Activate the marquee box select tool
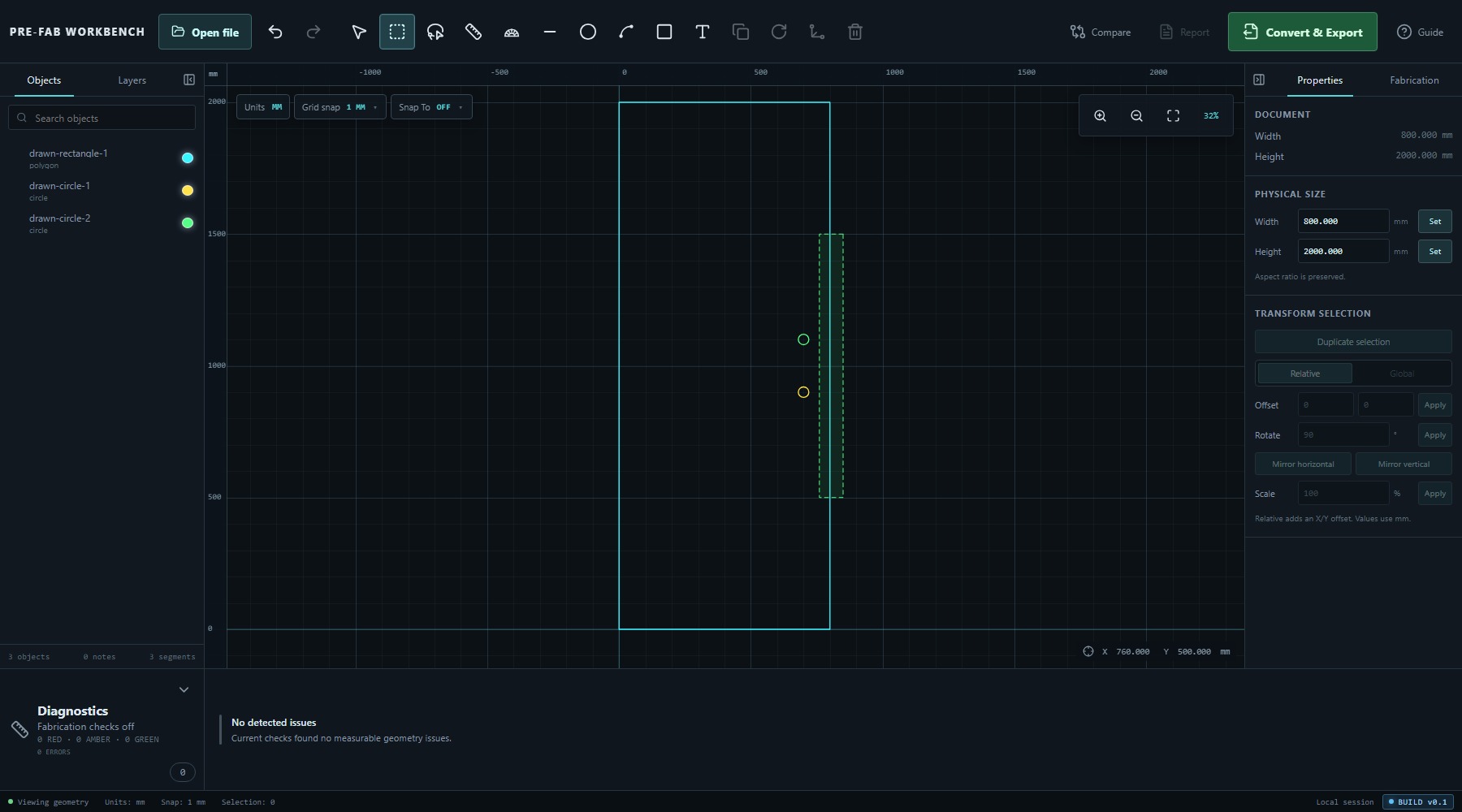Image resolution: width=1462 pixels, height=812 pixels. [397, 32]
